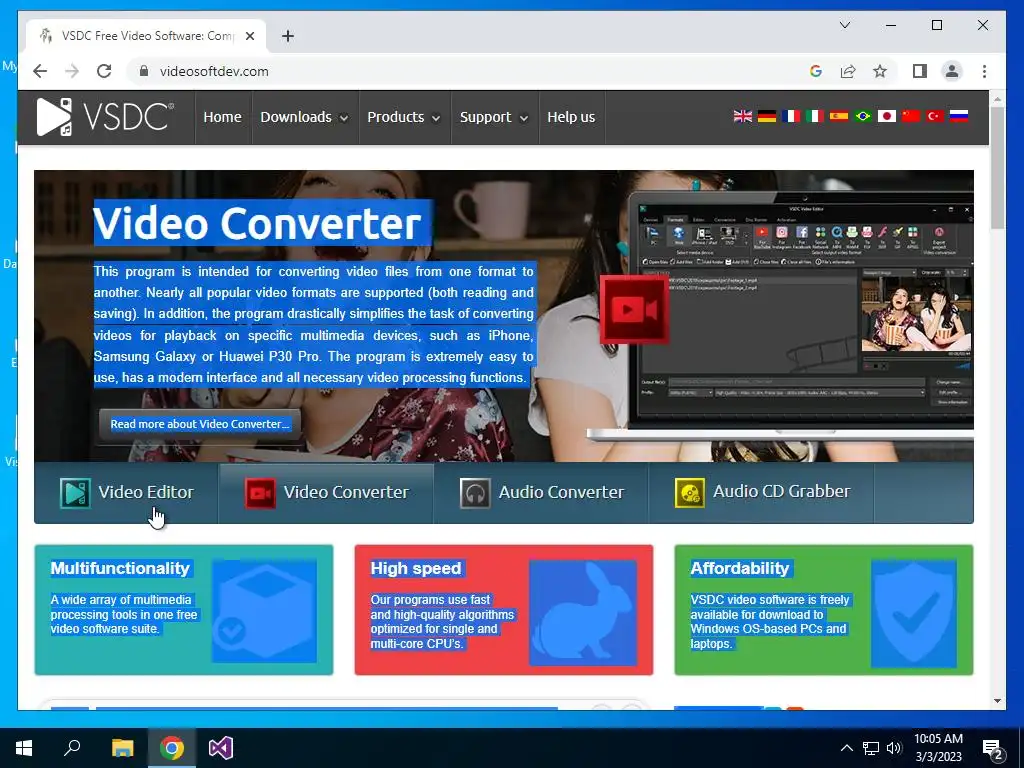Choose the Spanish flag language

[x=839, y=116]
